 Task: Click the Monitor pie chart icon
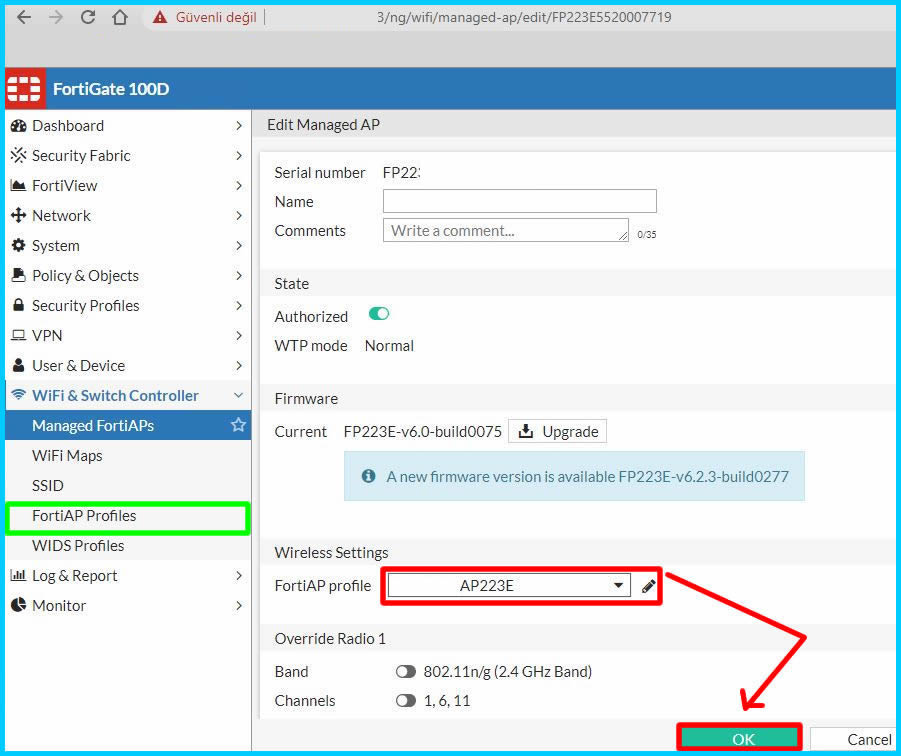click(x=18, y=605)
